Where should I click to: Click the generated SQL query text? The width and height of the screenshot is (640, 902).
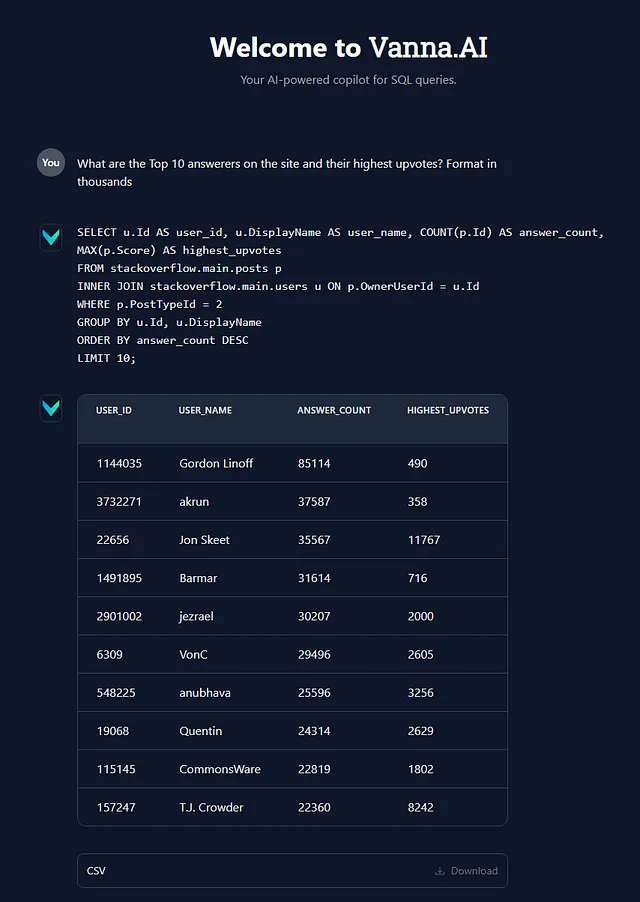pos(340,295)
